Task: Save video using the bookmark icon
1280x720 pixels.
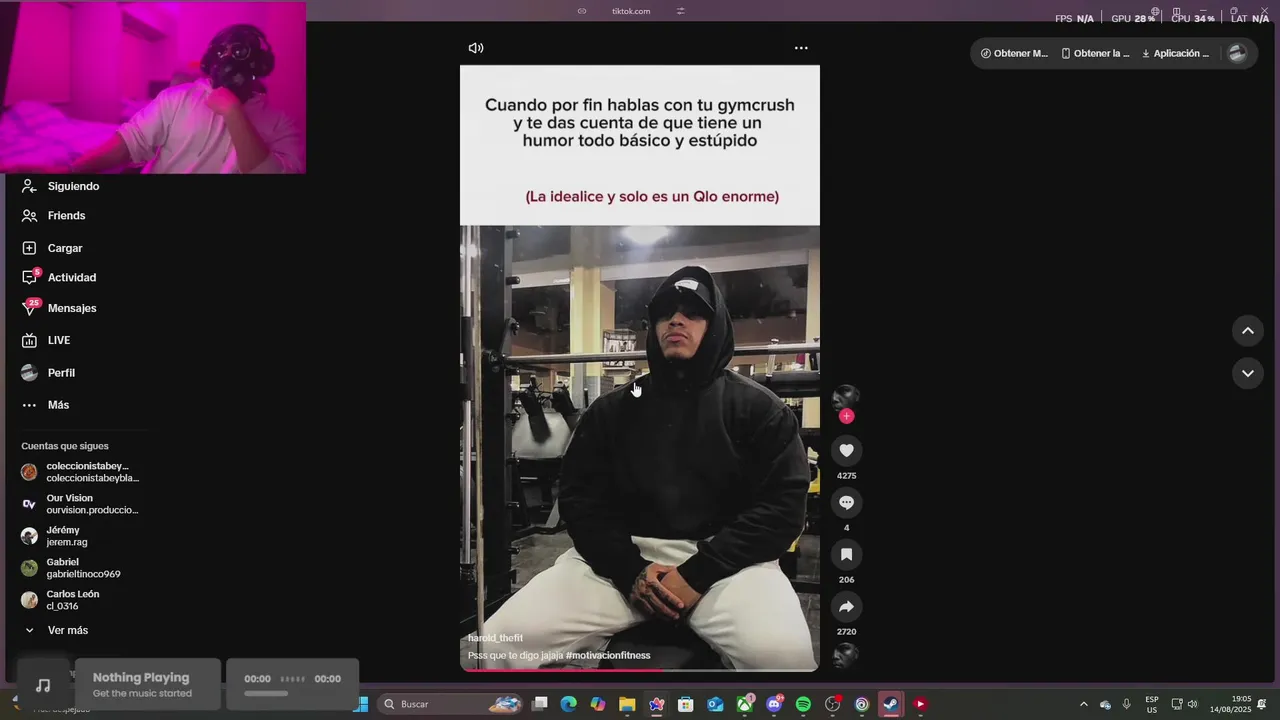Action: click(x=846, y=555)
